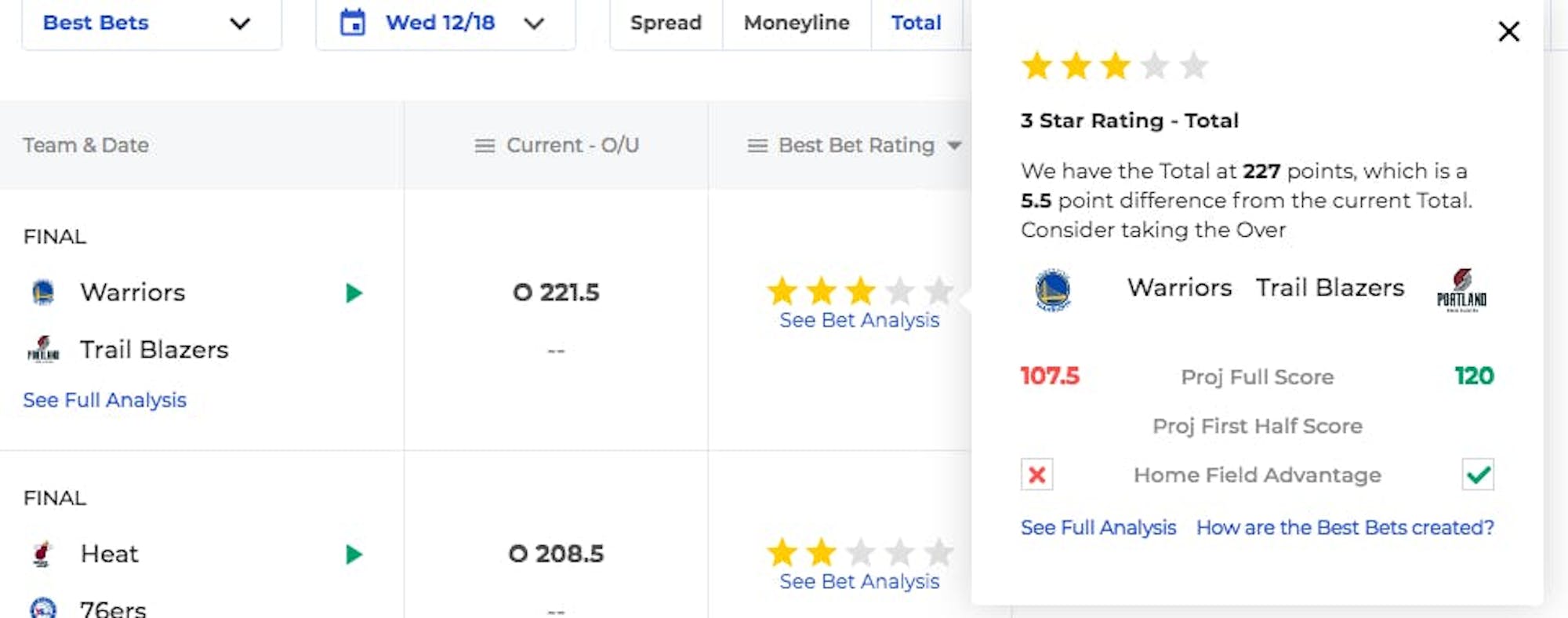Switch to the Moneyline tab
1568x618 pixels.
click(797, 24)
